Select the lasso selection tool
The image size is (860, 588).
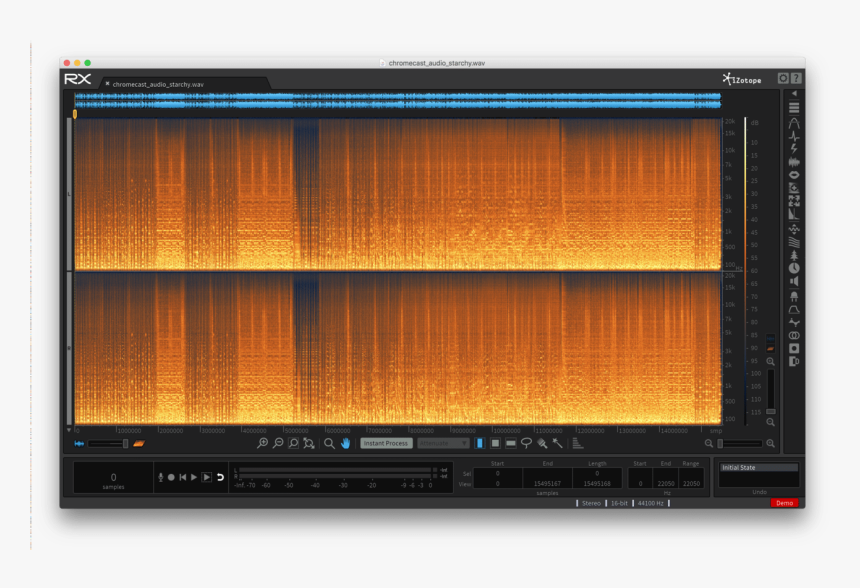click(x=526, y=443)
